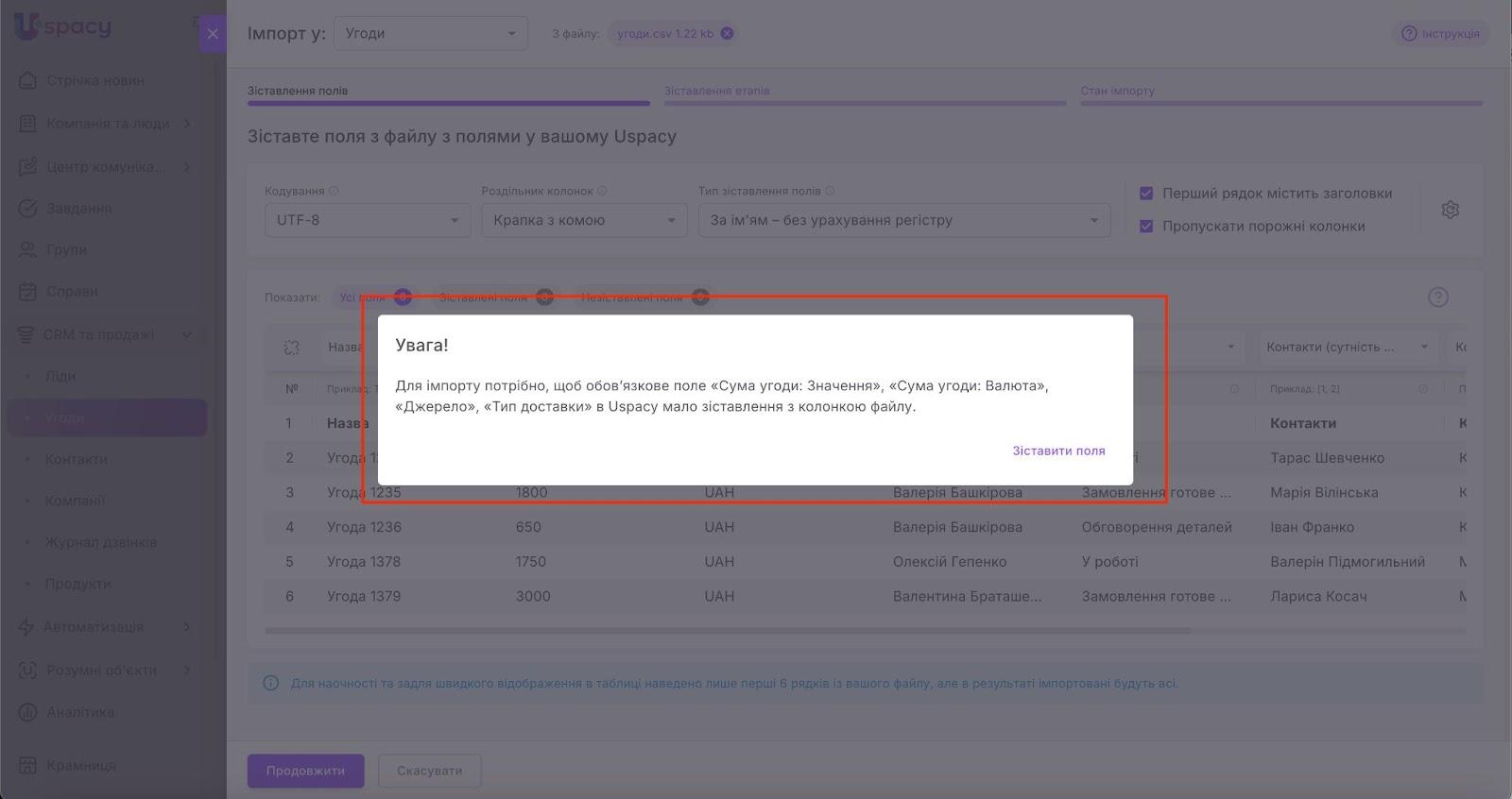
Task: Open the Інструкція help button
Action: point(1440,34)
